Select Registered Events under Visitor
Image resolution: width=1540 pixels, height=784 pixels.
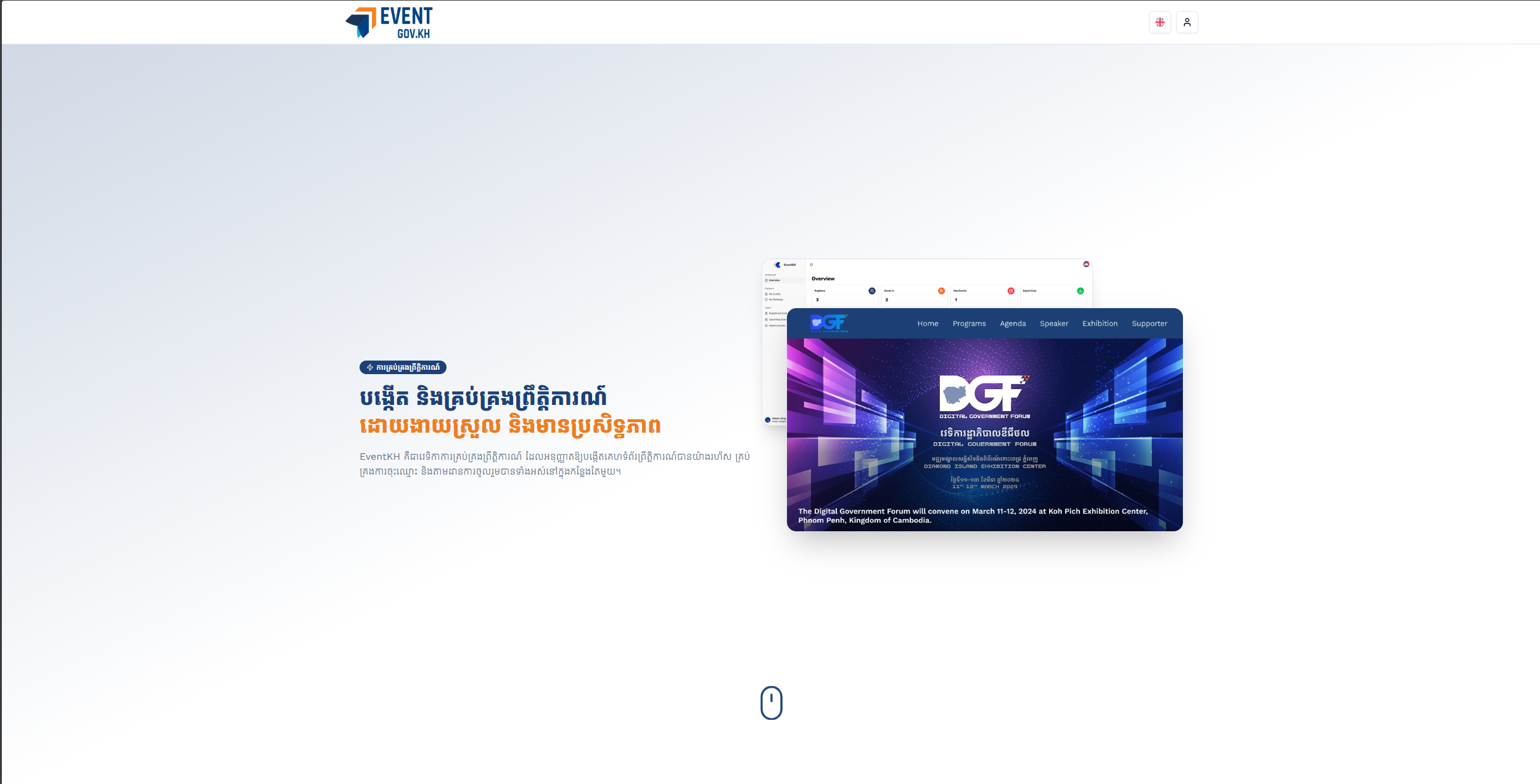point(776,313)
